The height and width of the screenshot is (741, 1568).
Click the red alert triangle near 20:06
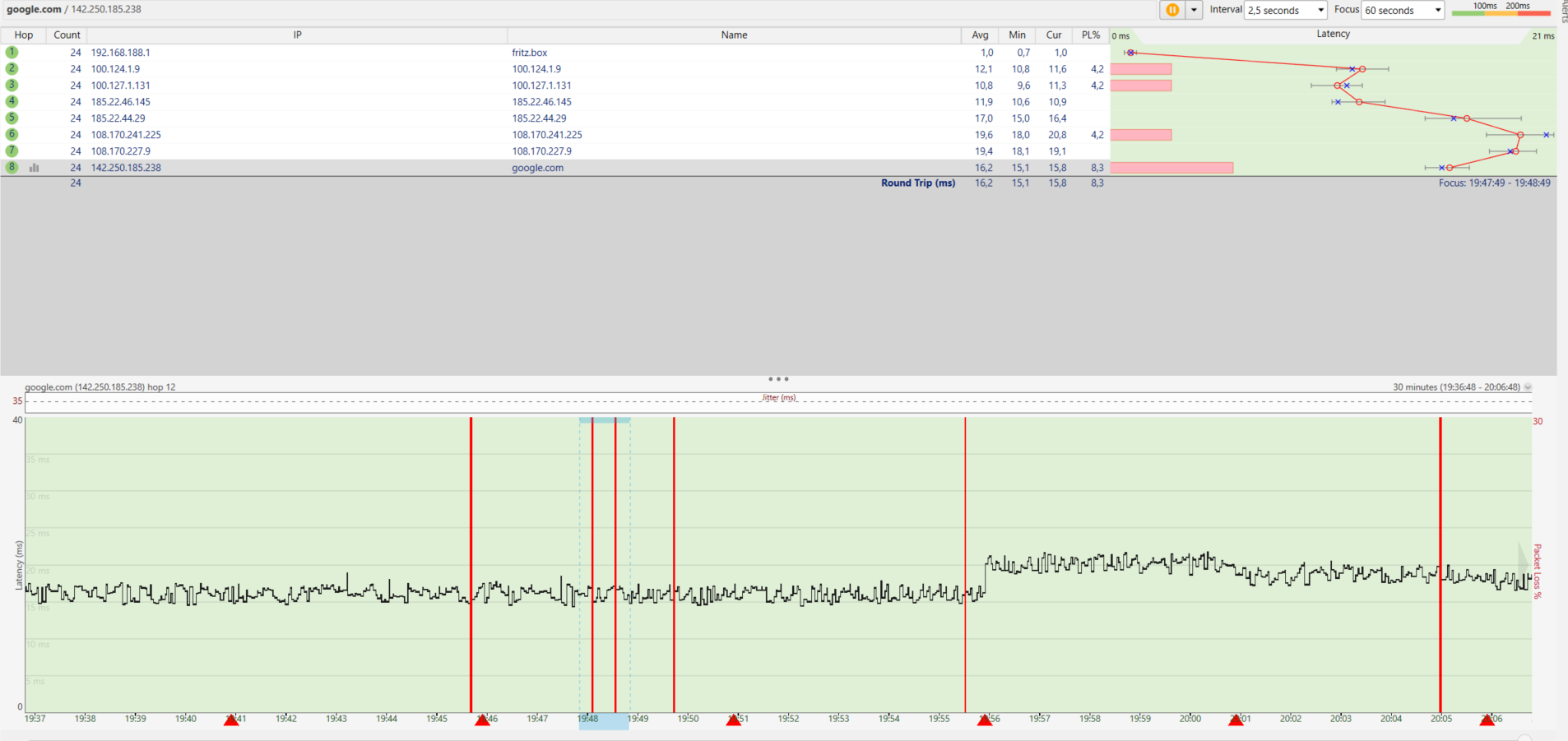tap(1487, 720)
